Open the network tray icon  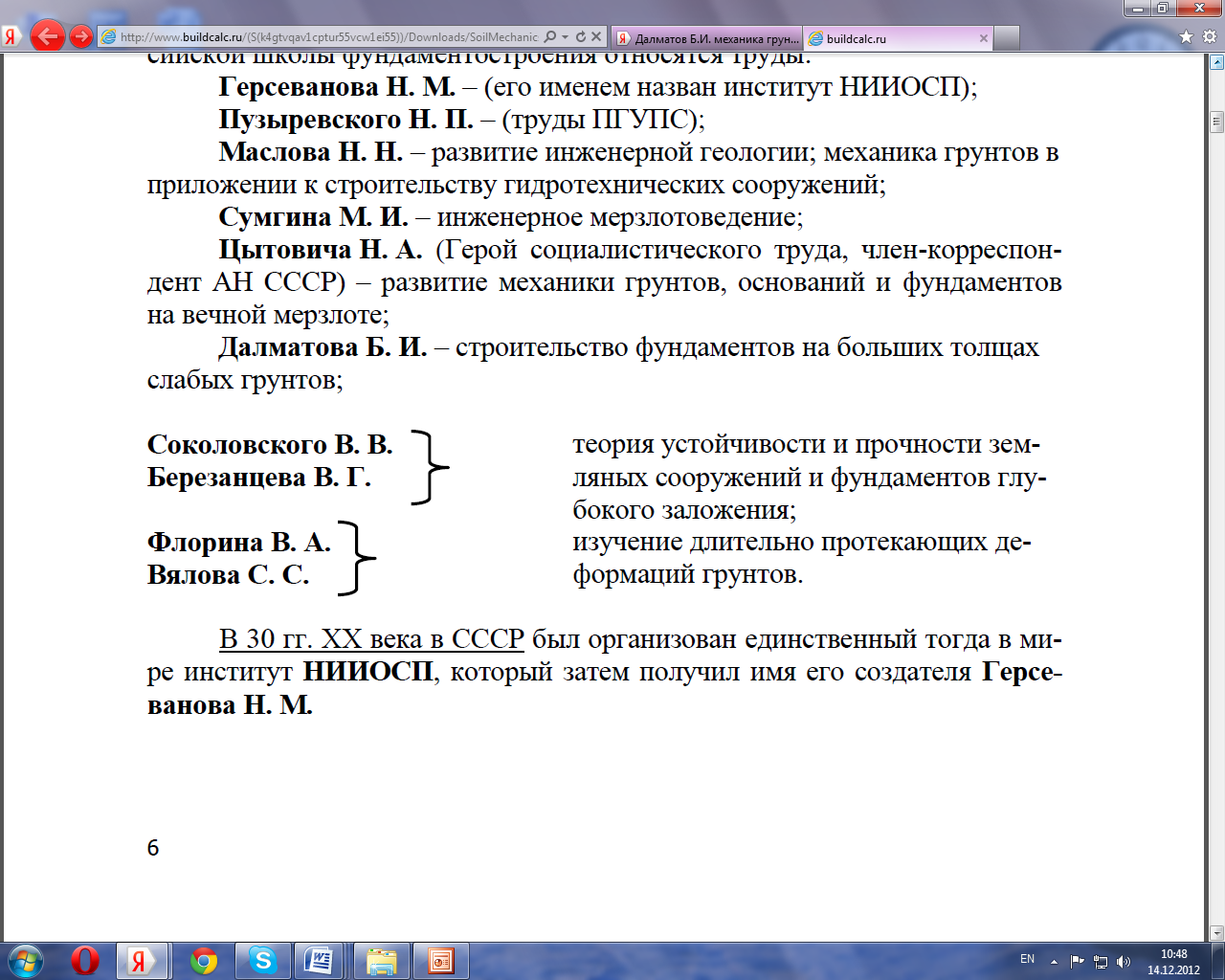pos(1101,961)
